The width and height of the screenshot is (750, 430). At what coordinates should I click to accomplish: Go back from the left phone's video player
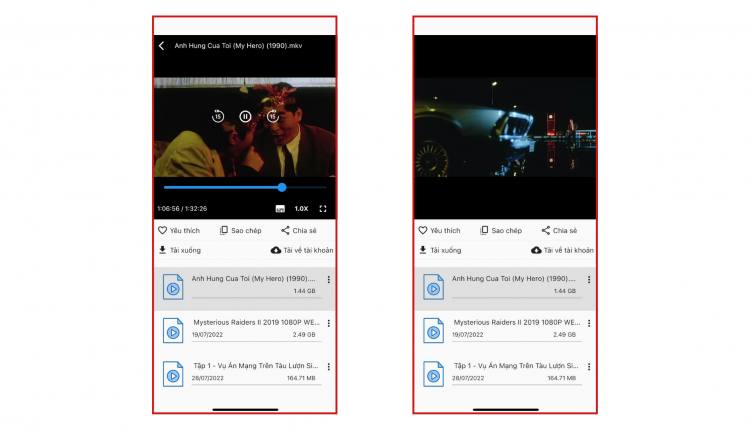click(x=162, y=46)
